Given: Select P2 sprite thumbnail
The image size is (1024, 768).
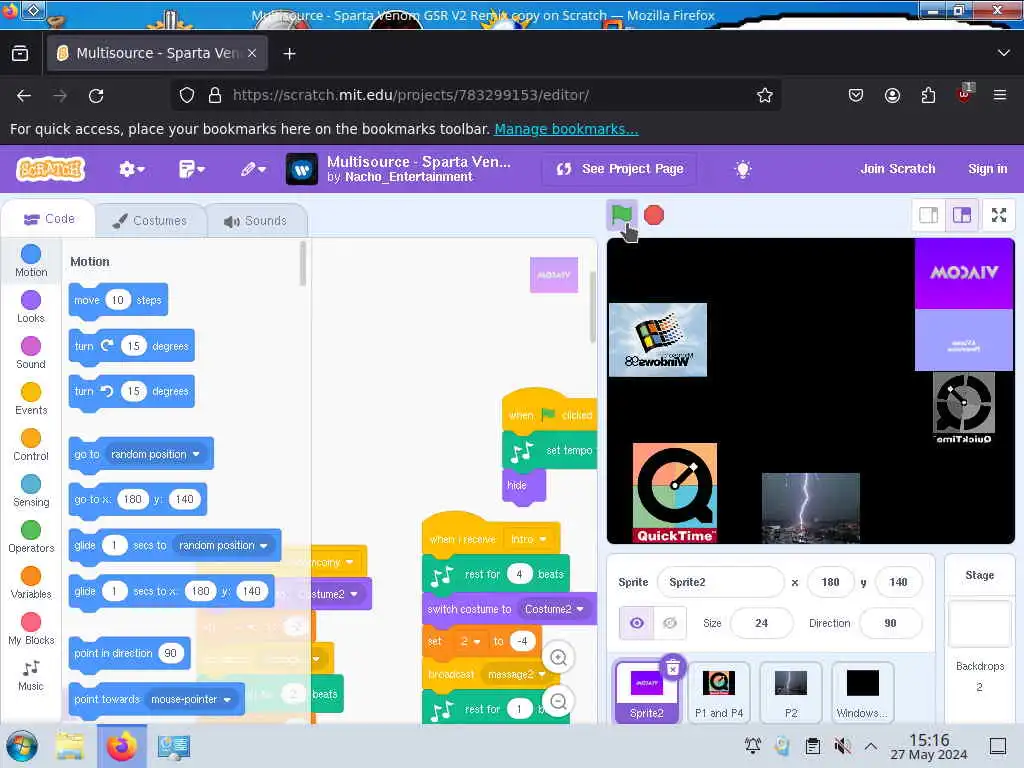Looking at the screenshot, I should click(791, 692).
